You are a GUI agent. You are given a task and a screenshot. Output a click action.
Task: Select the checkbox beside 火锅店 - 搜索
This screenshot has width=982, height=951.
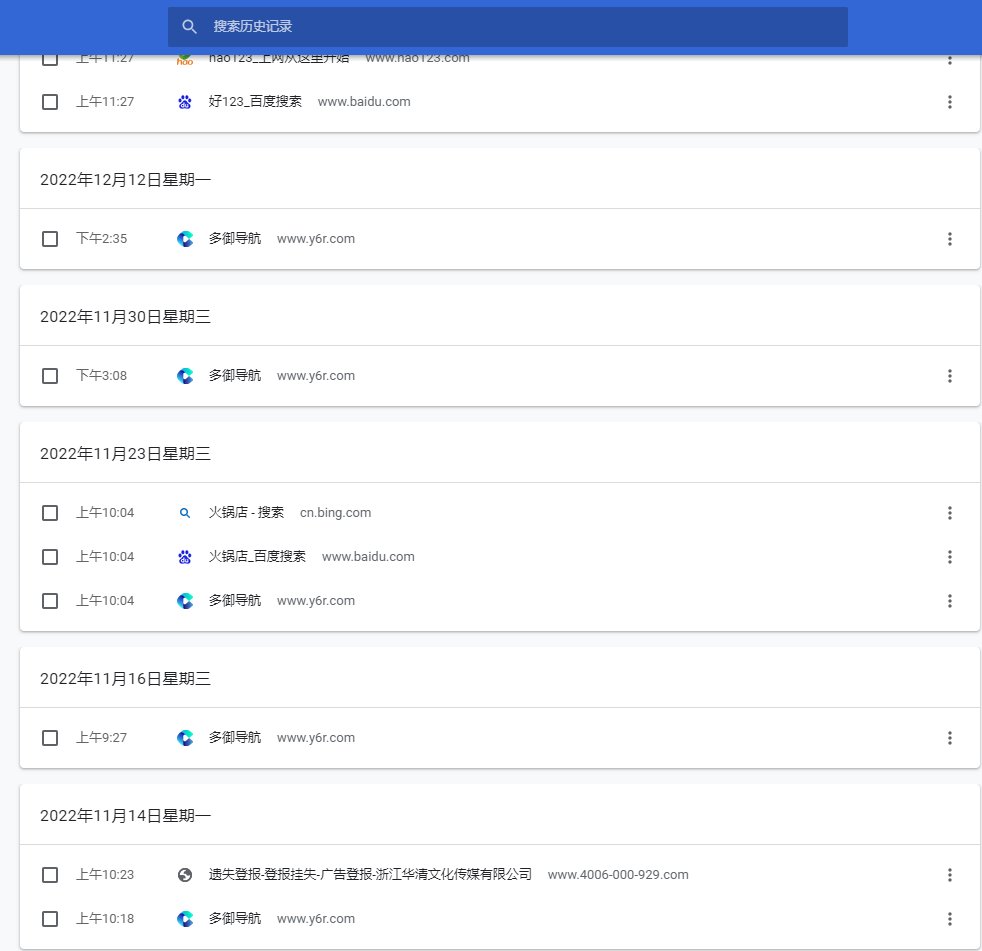(50, 512)
